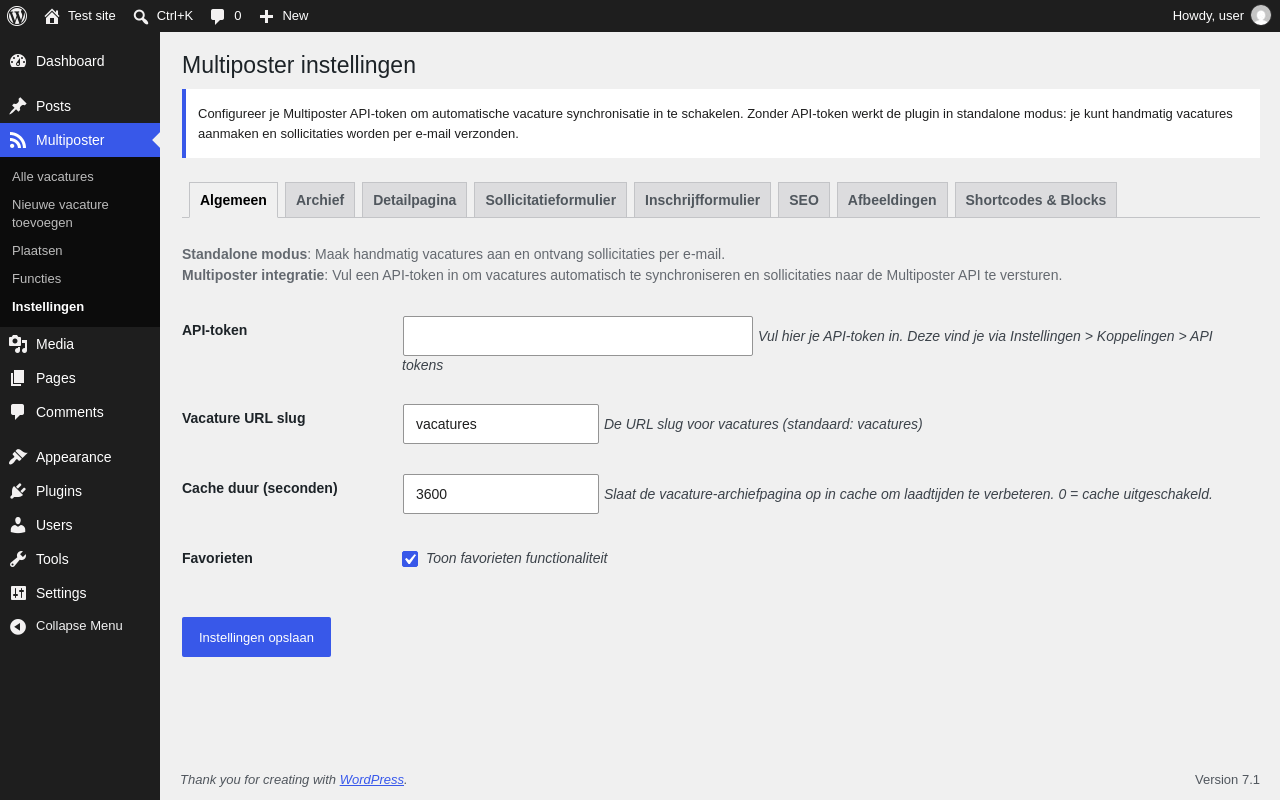The image size is (1280, 800).
Task: Click the plus icon next to New
Action: click(x=266, y=16)
